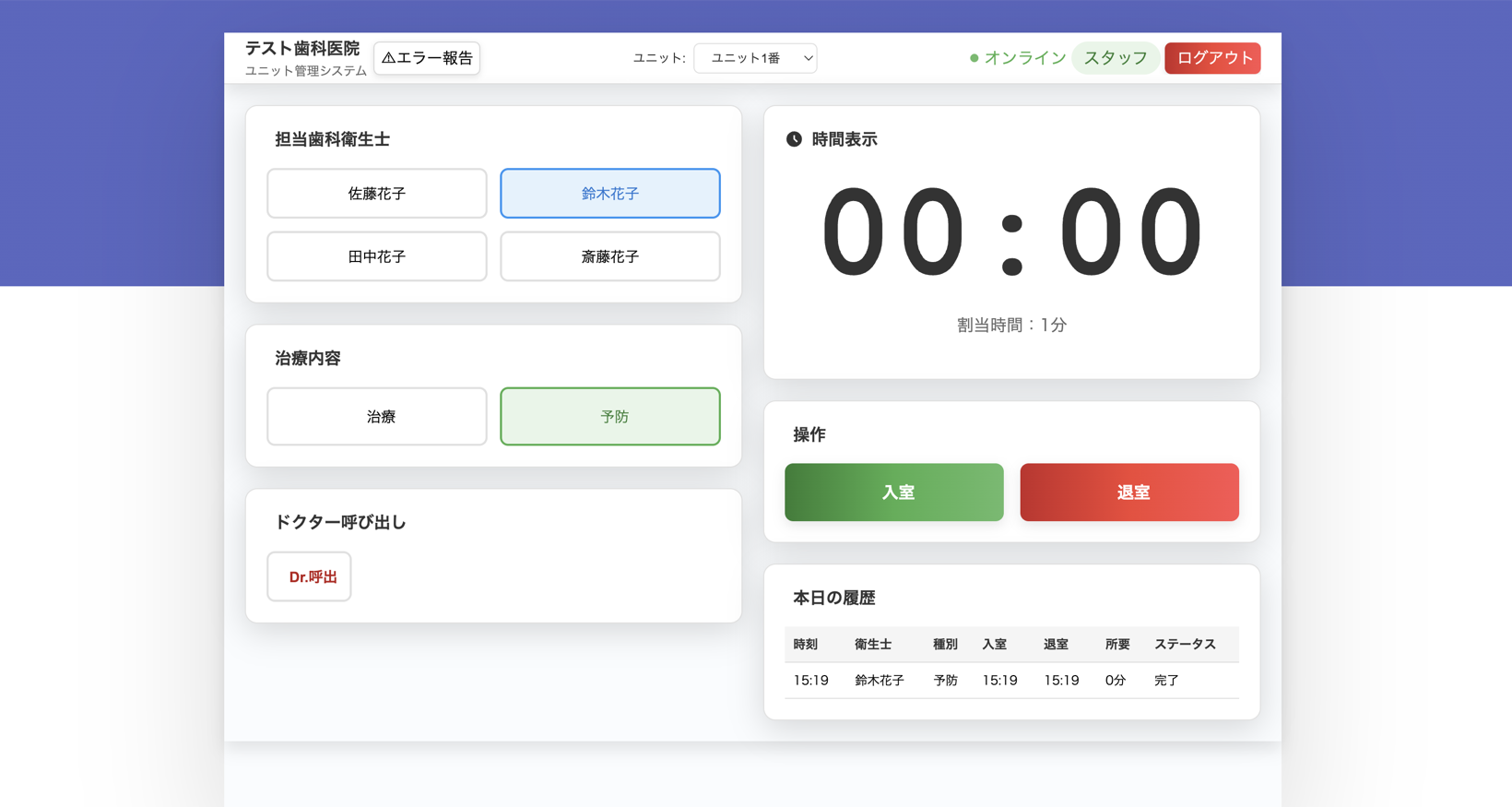Click the ドクター呼び出し heading
Screen dimensions: 1512x807
pos(341,522)
